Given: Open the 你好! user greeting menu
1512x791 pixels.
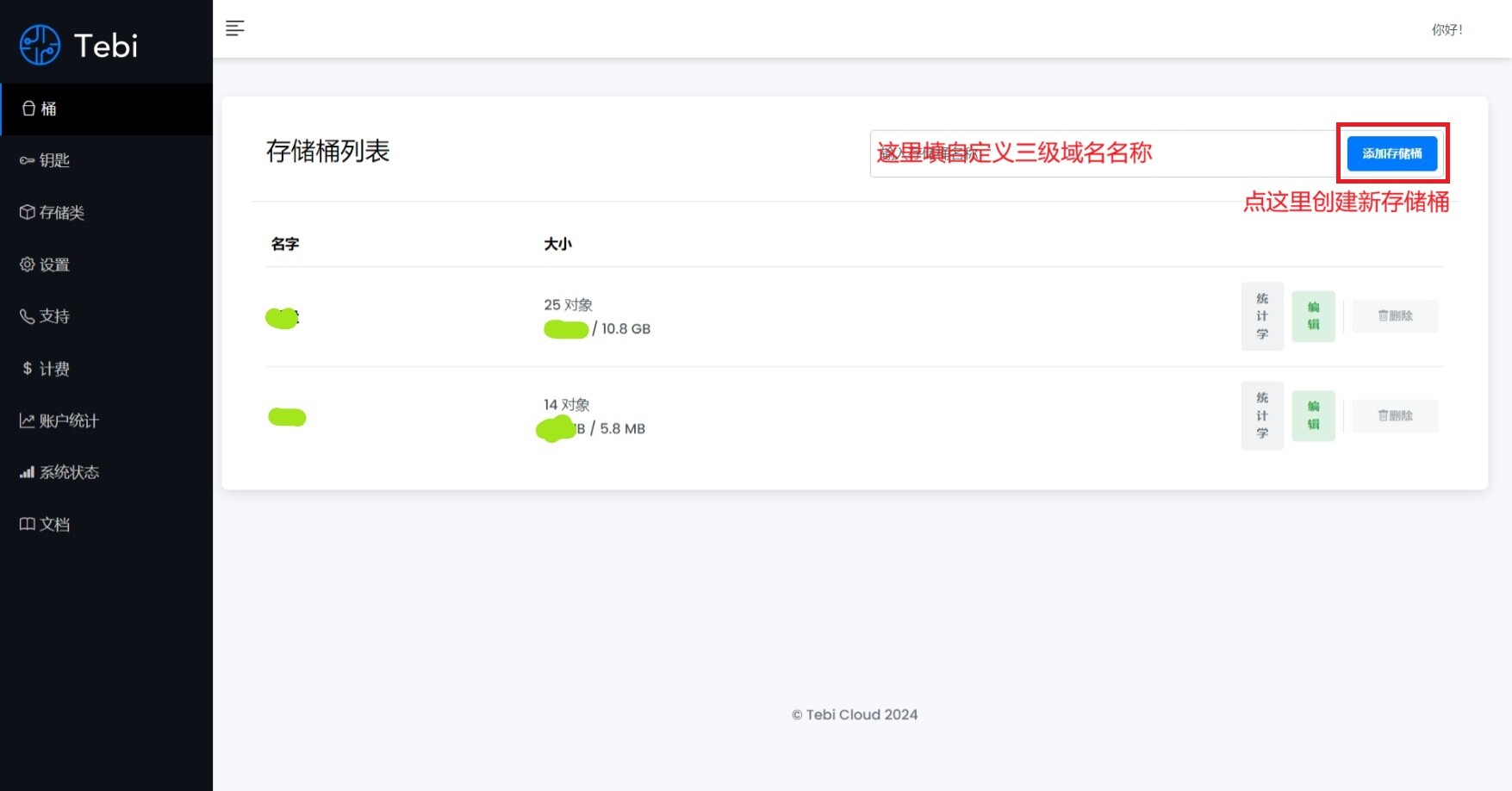Looking at the screenshot, I should 1446,29.
